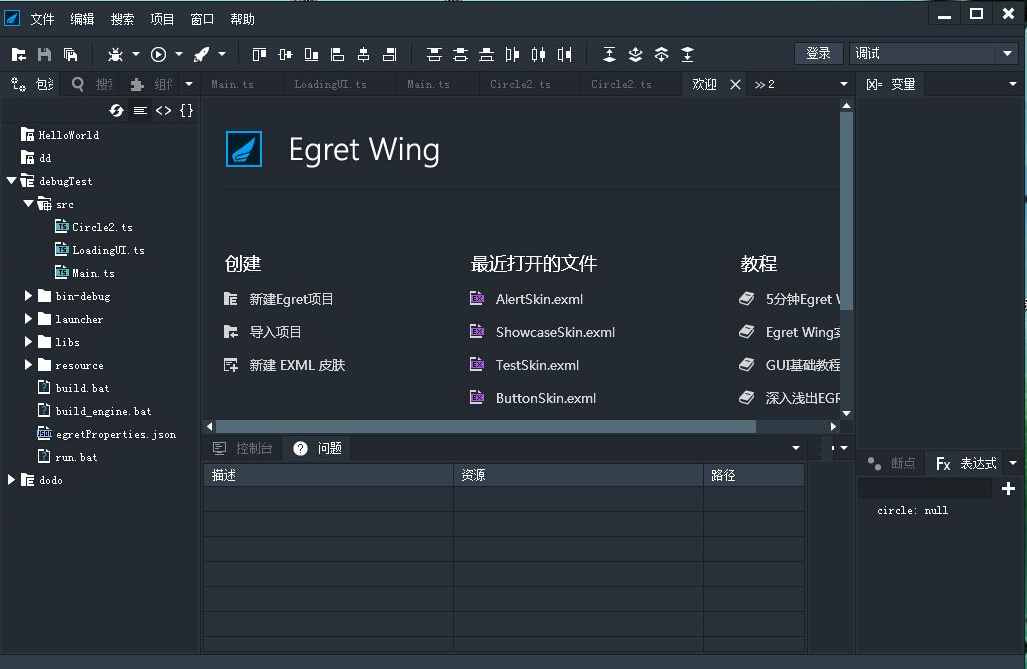Refresh the project tree with circular arrows icon
The image size is (1027, 669).
117,111
